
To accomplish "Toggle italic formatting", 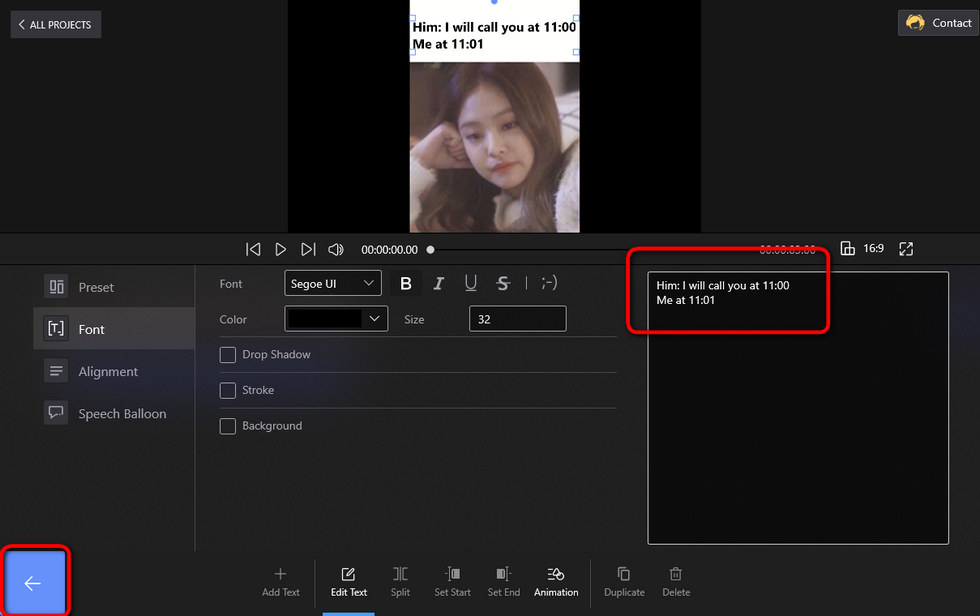I will [438, 284].
